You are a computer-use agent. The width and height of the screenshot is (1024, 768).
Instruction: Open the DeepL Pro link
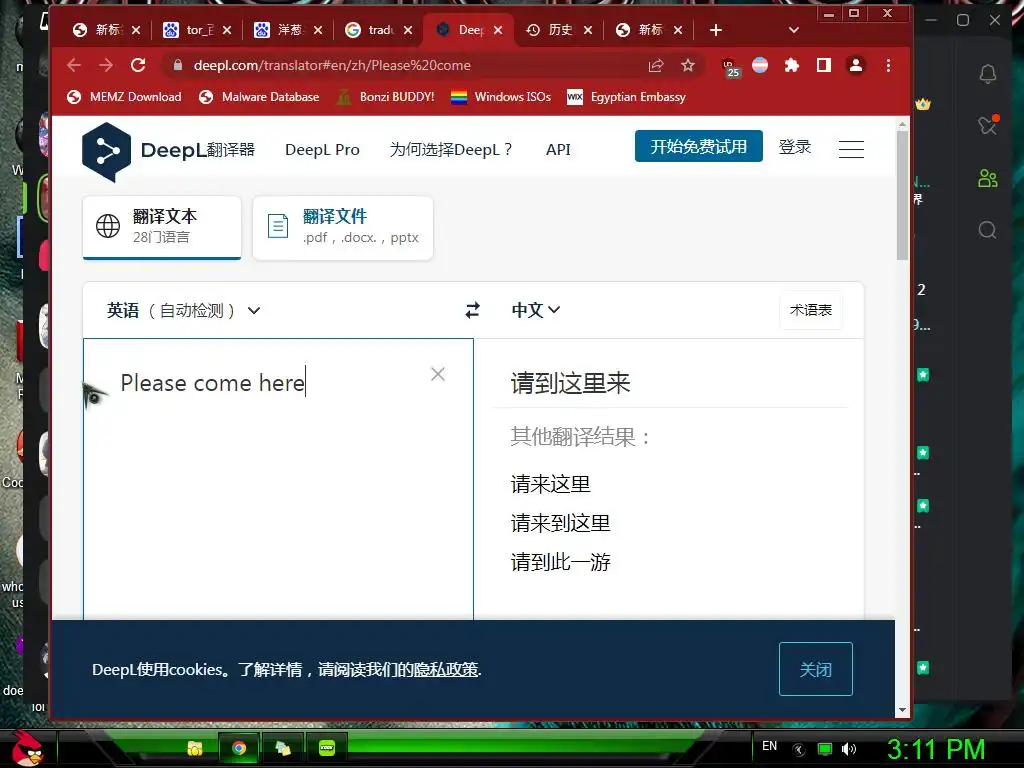pos(323,150)
